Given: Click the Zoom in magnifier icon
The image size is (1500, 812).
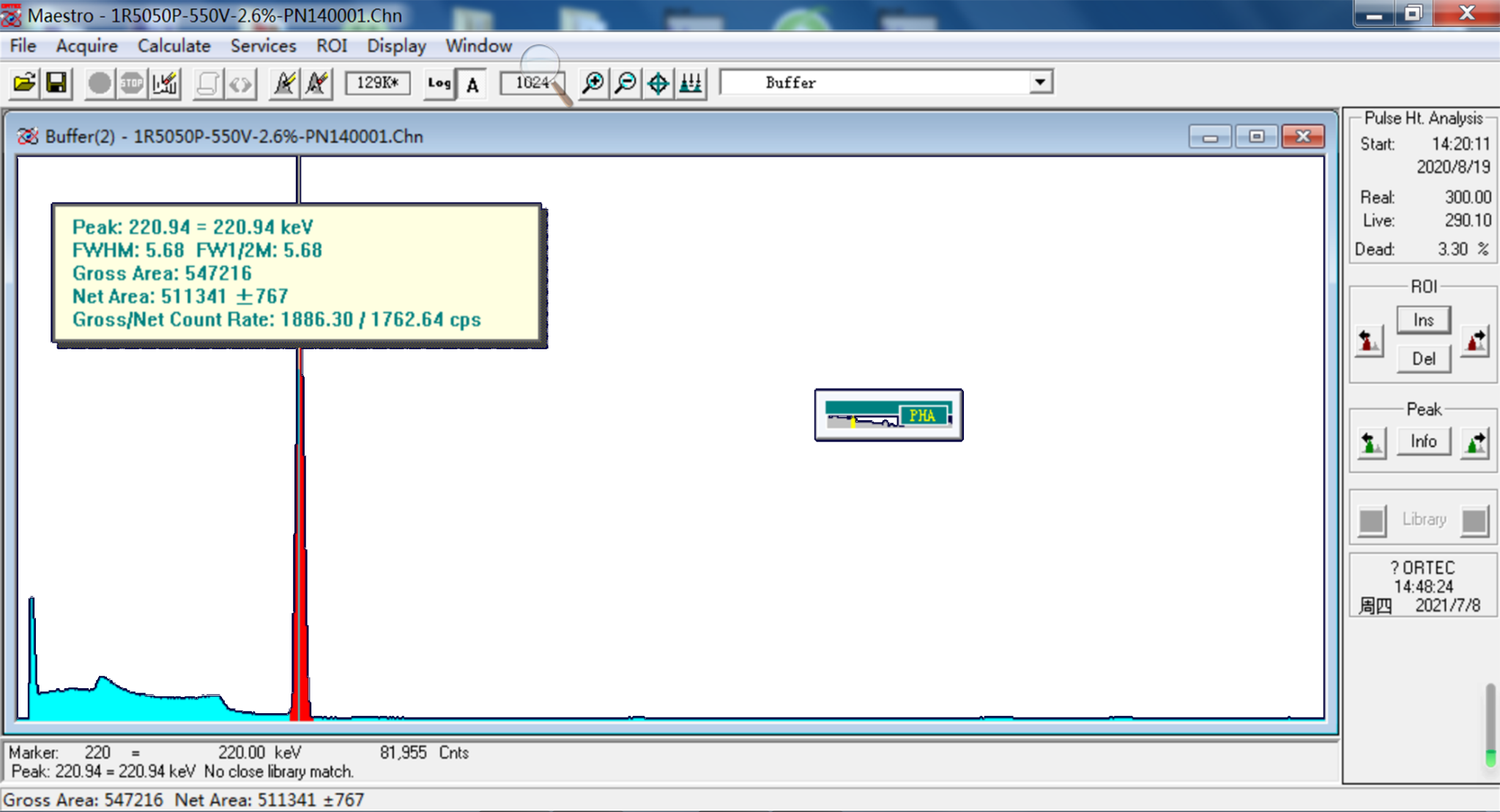Looking at the screenshot, I should point(593,83).
